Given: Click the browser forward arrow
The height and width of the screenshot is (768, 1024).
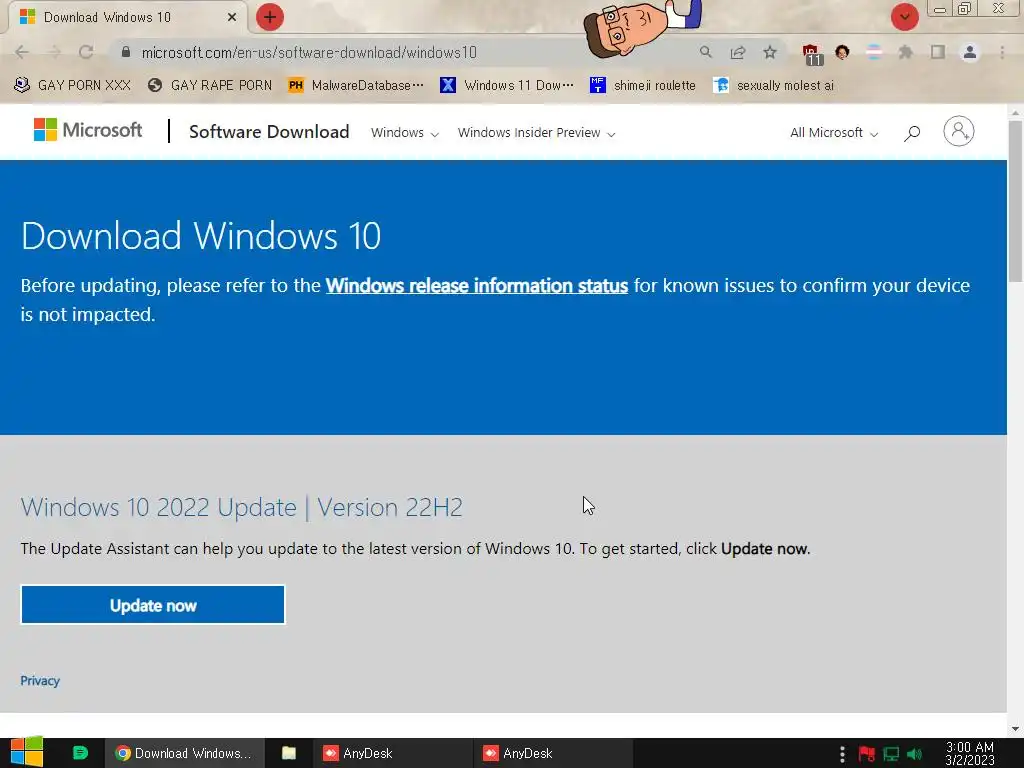Looking at the screenshot, I should (54, 52).
